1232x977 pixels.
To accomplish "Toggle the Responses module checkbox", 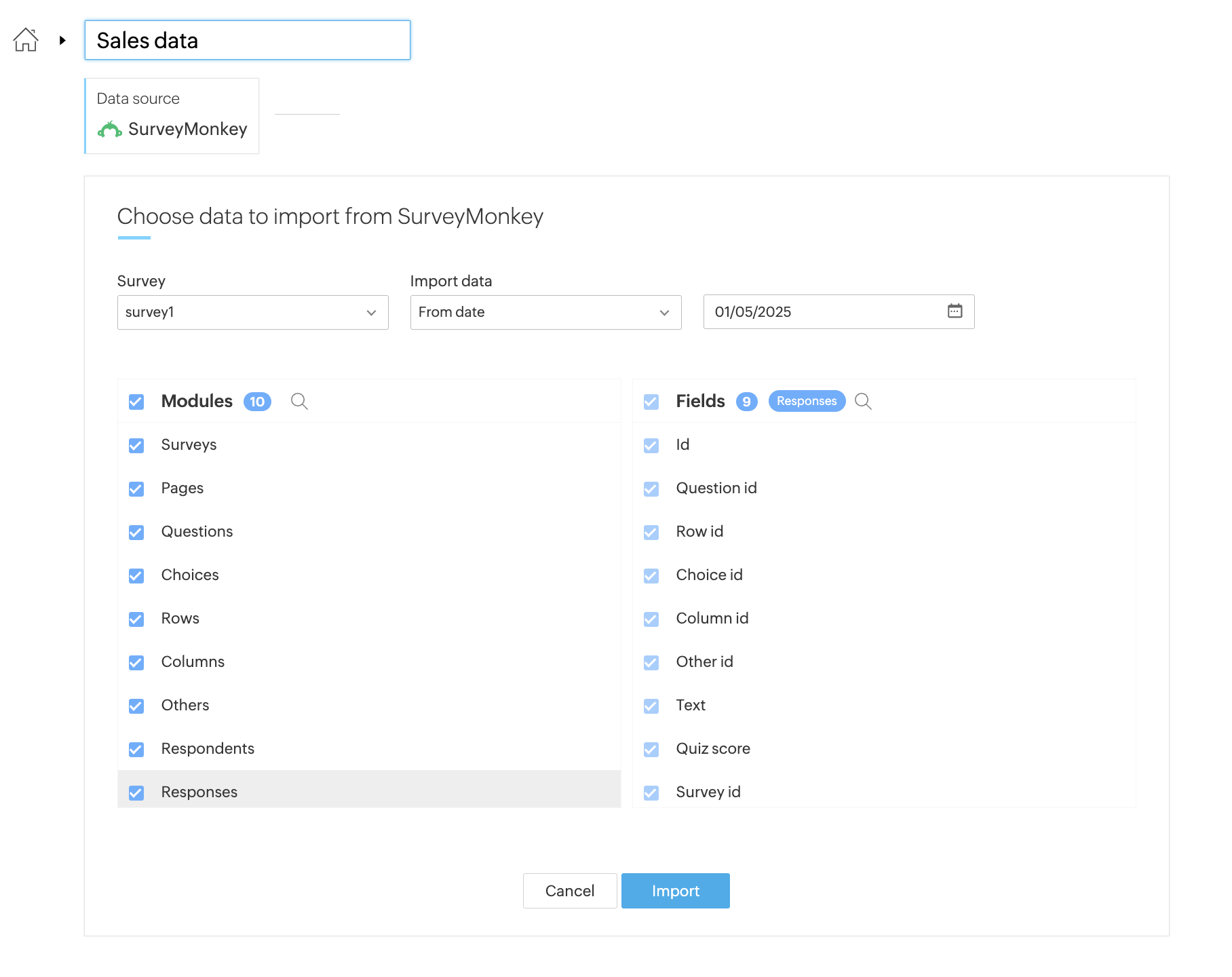I will 136,792.
